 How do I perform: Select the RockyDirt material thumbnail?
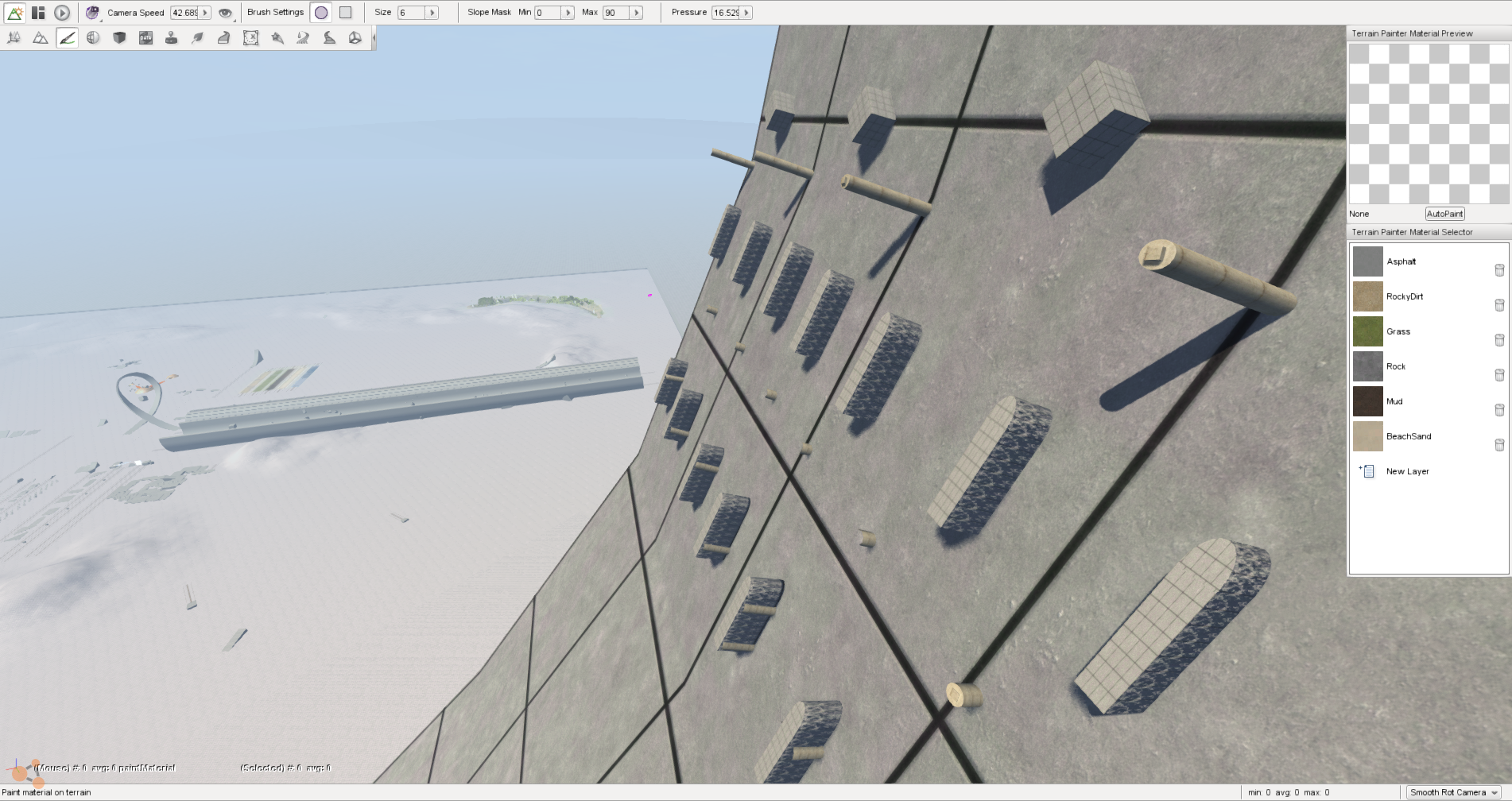point(1367,296)
